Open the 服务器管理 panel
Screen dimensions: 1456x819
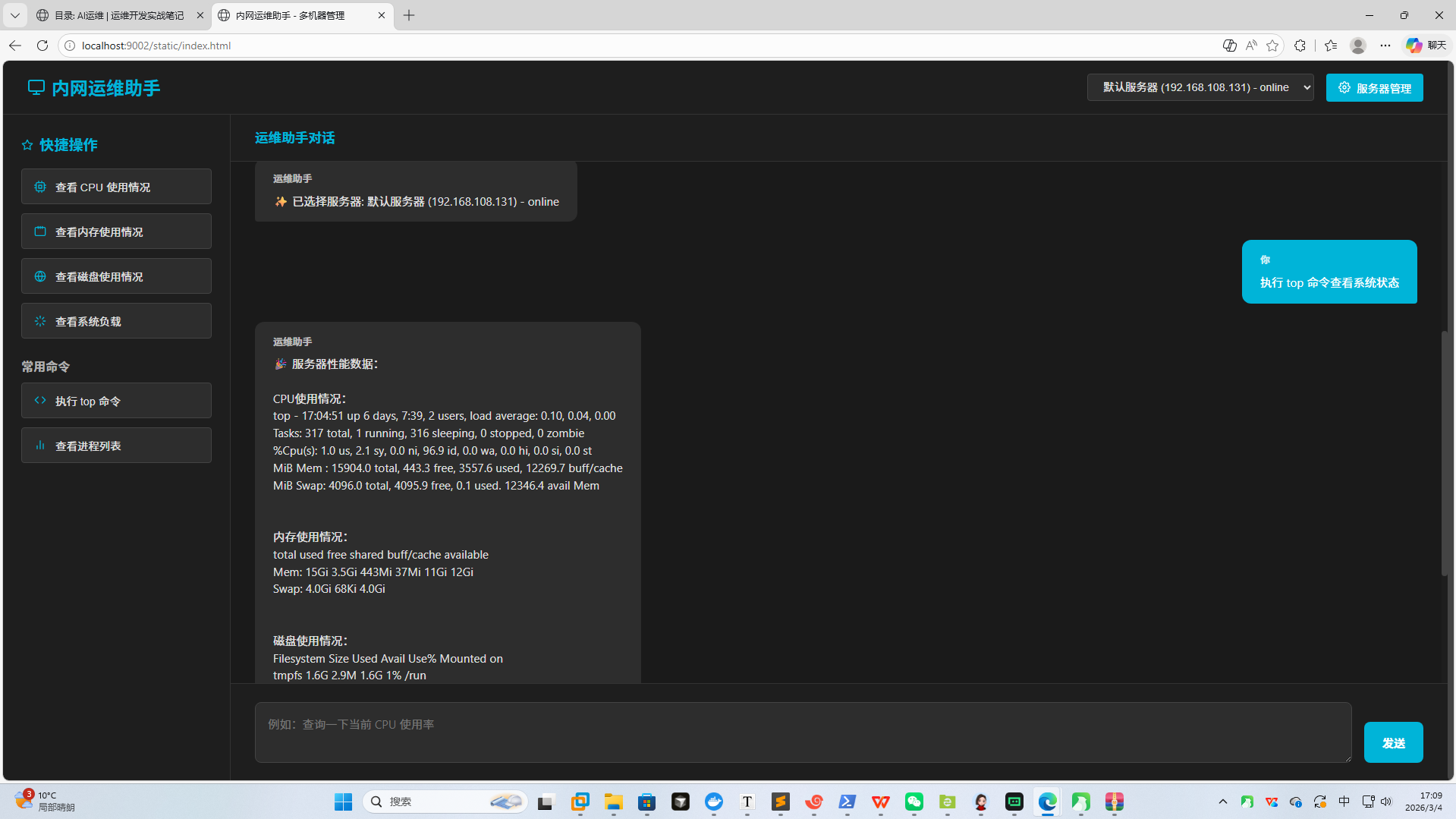pos(1374,88)
